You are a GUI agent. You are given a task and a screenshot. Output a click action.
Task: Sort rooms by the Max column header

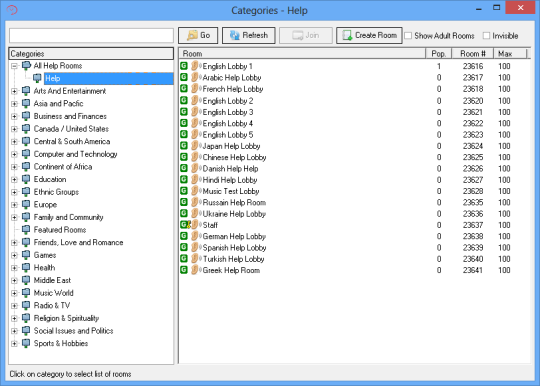[510, 53]
